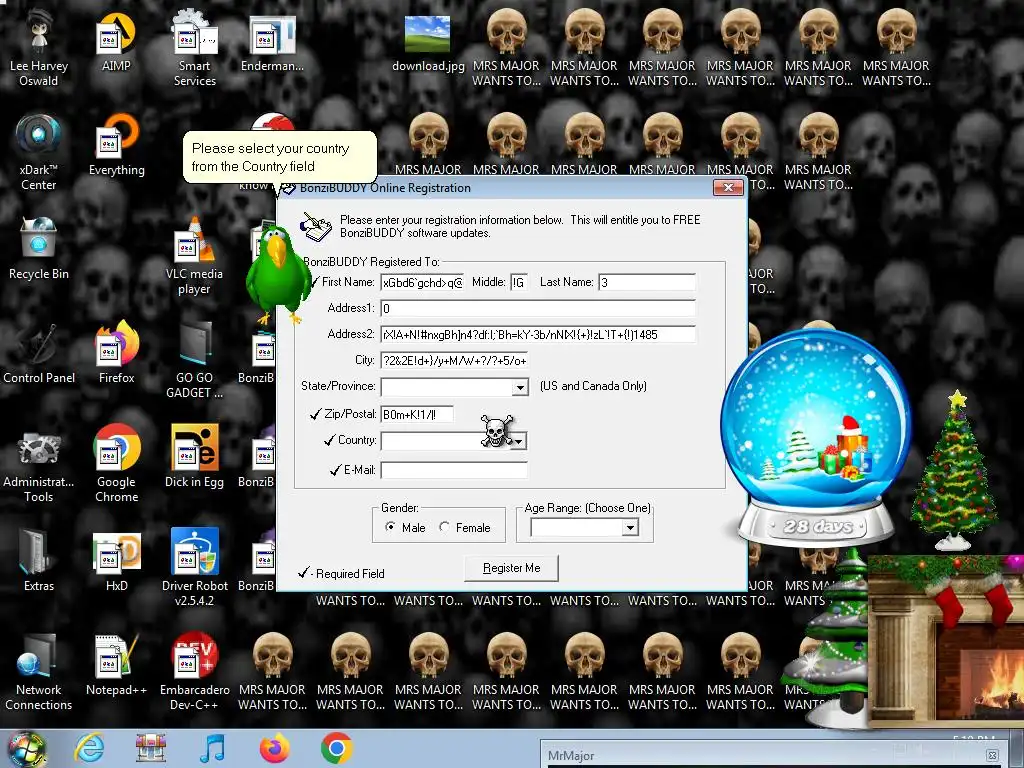Open the Recycle Bin
This screenshot has width=1024, height=768.
pos(39,248)
